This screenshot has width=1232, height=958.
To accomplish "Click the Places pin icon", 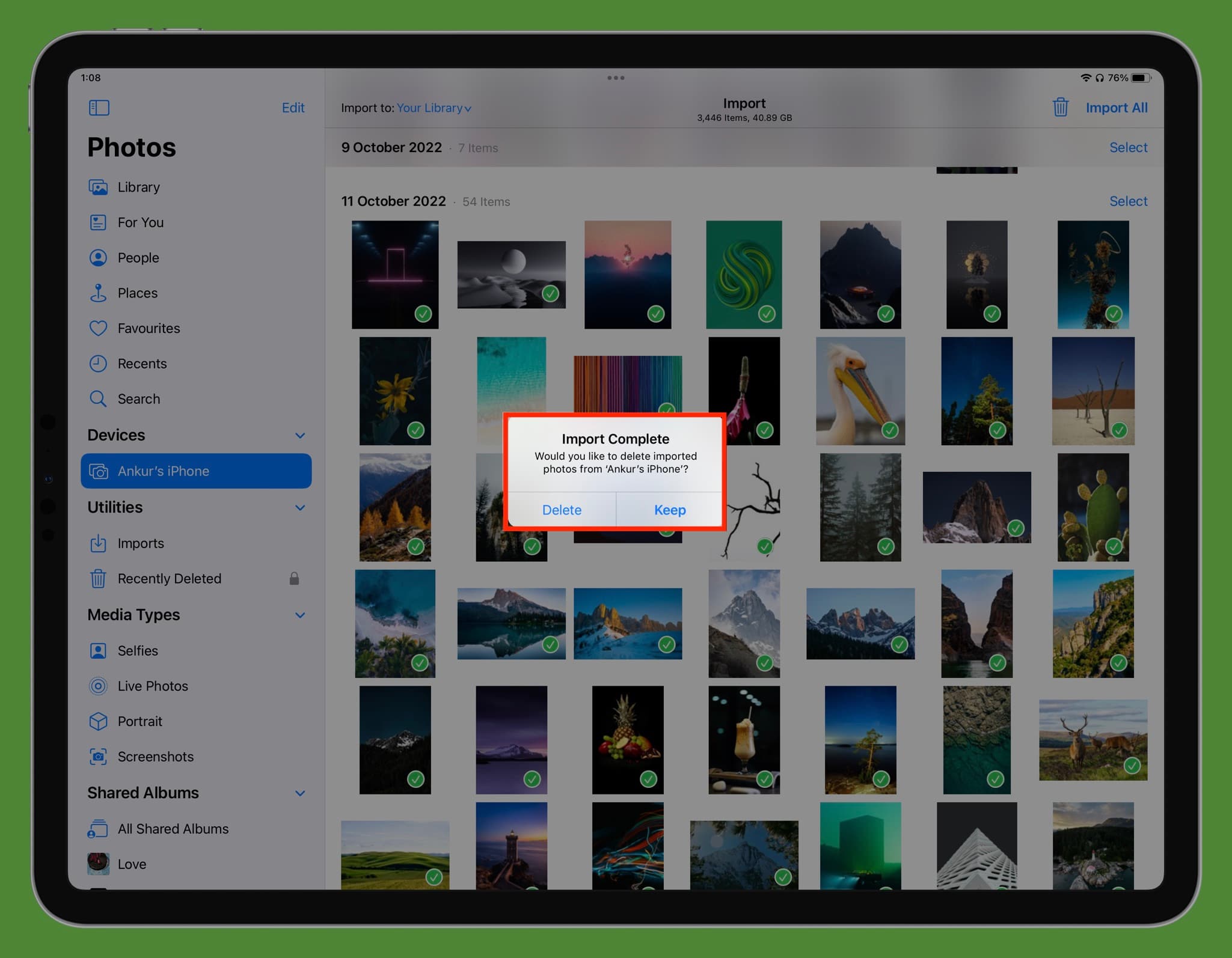I will (x=98, y=293).
